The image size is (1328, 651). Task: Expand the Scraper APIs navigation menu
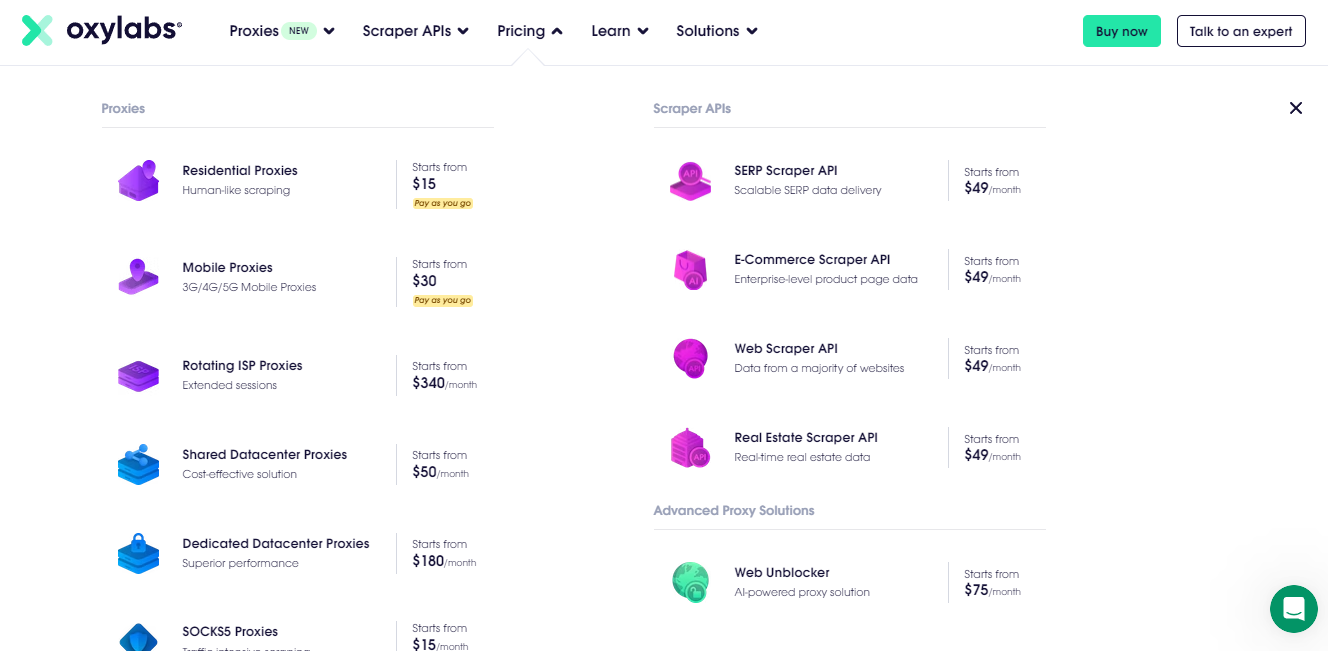pos(416,31)
